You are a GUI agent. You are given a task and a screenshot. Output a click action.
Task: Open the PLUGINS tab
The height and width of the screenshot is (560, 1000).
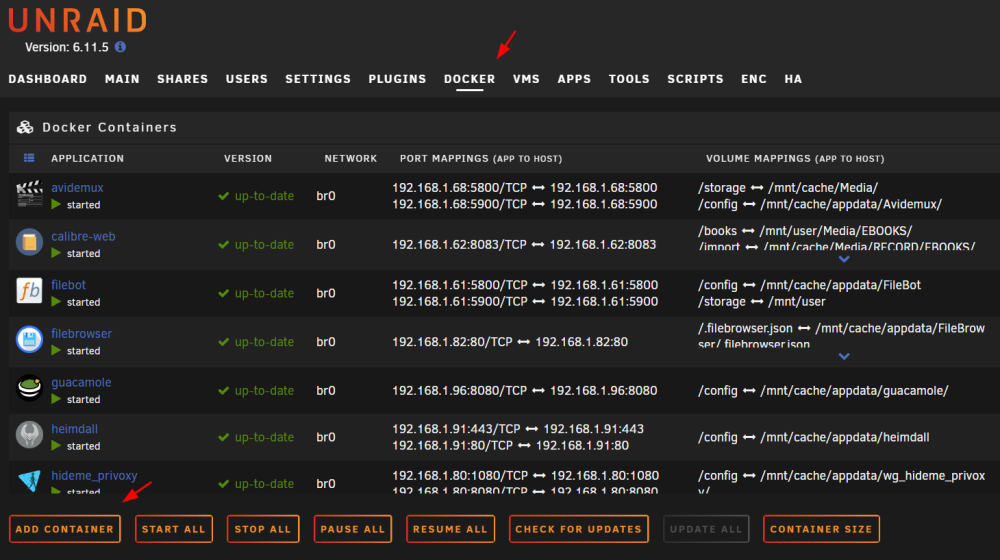(397, 79)
